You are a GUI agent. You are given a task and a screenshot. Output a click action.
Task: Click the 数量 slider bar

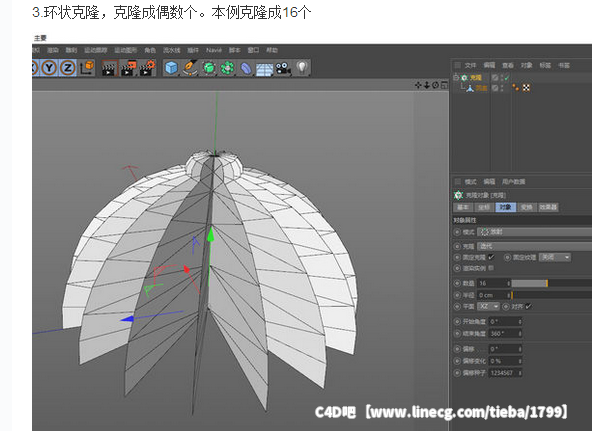click(545, 283)
